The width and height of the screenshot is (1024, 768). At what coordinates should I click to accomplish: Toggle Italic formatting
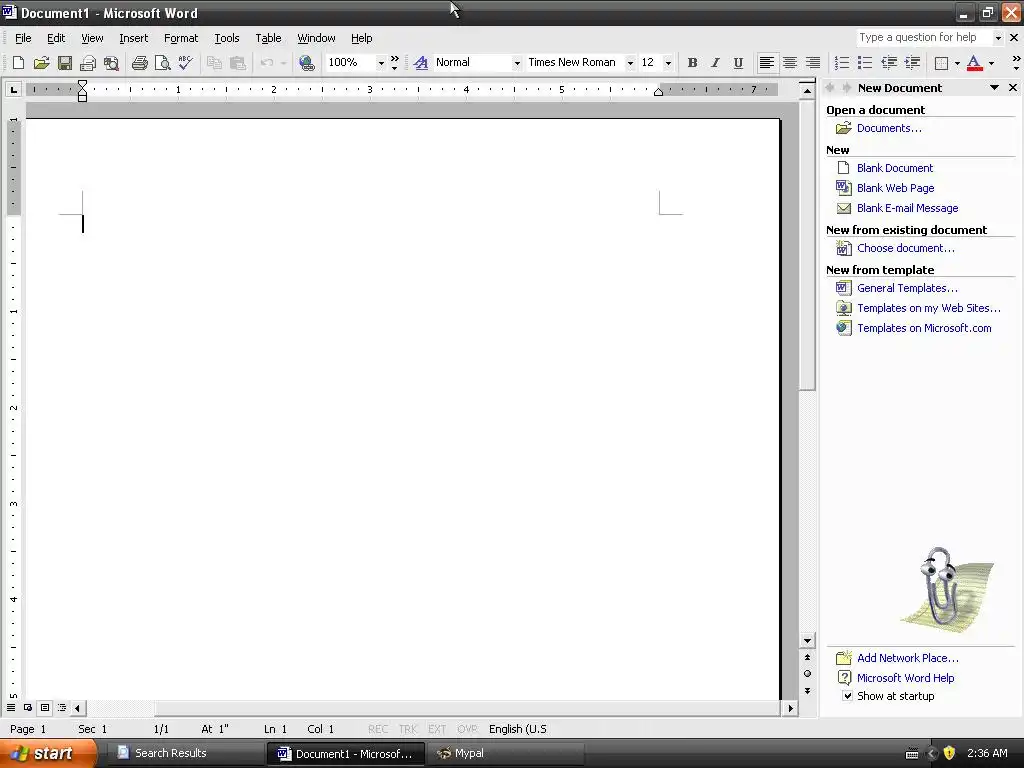point(715,63)
